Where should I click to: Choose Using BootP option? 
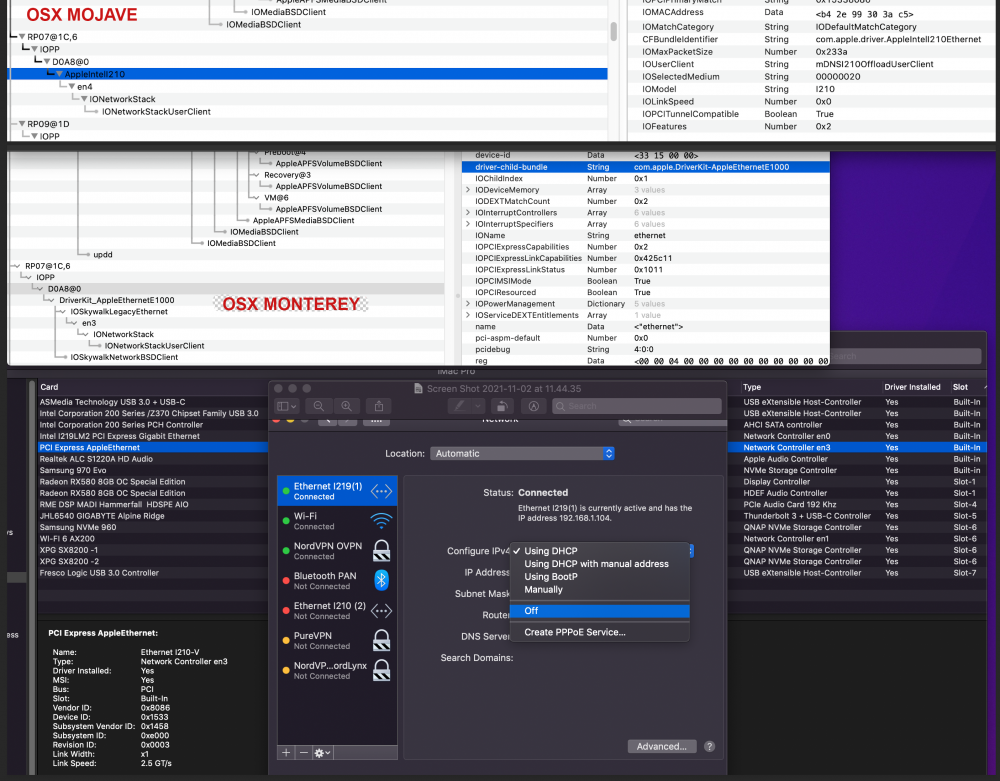coord(599,576)
